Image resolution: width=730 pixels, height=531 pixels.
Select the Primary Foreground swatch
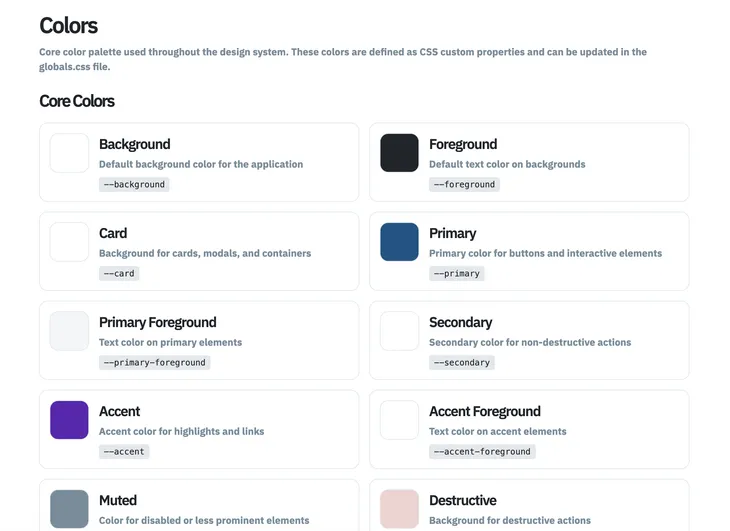click(x=69, y=331)
